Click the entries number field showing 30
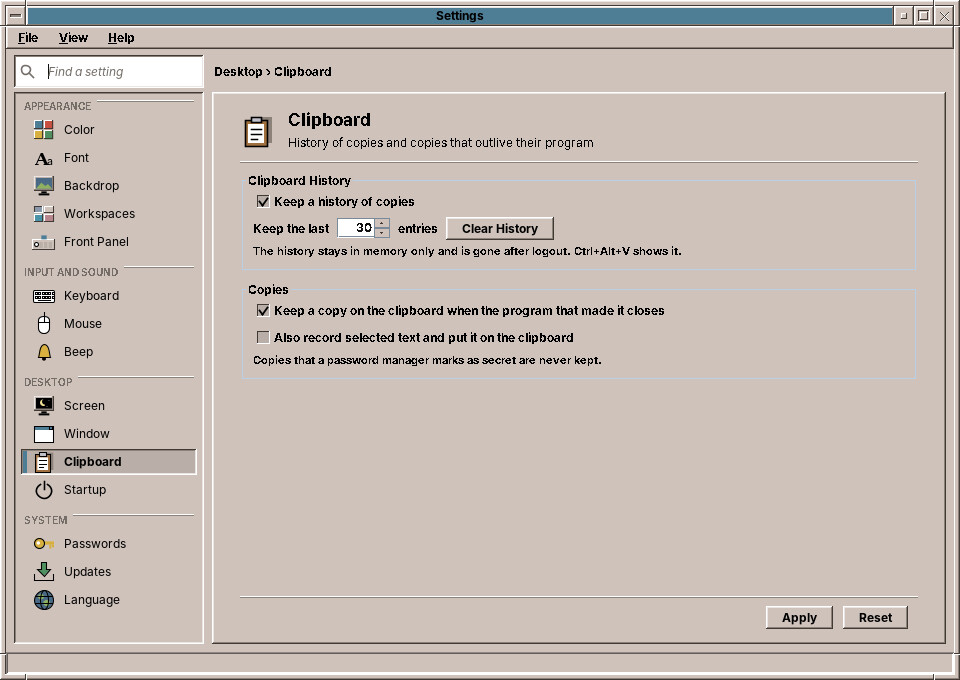Image resolution: width=960 pixels, height=680 pixels. [356, 228]
